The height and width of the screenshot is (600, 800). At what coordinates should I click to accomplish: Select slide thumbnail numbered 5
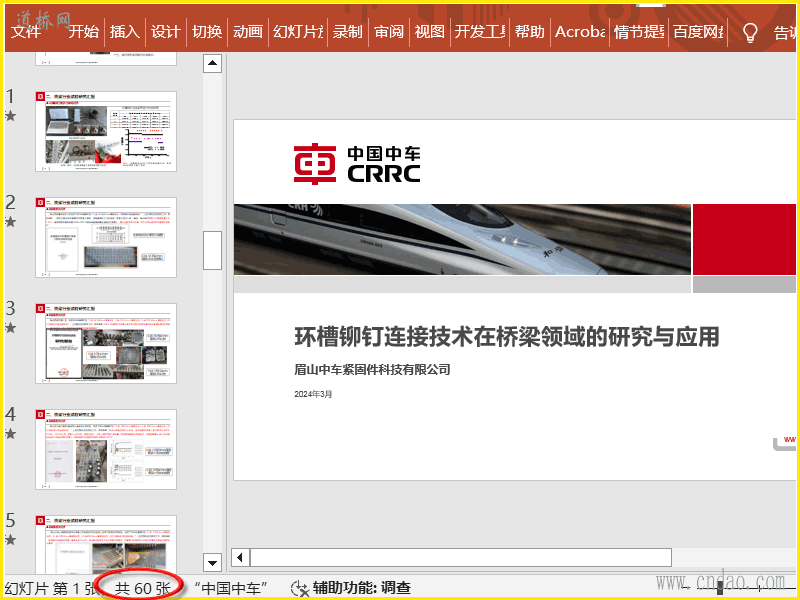pos(106,544)
